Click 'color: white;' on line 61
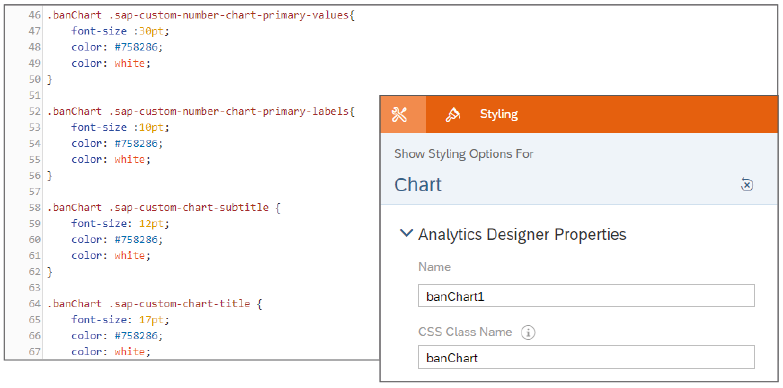The height and width of the screenshot is (388, 783). [x=110, y=255]
